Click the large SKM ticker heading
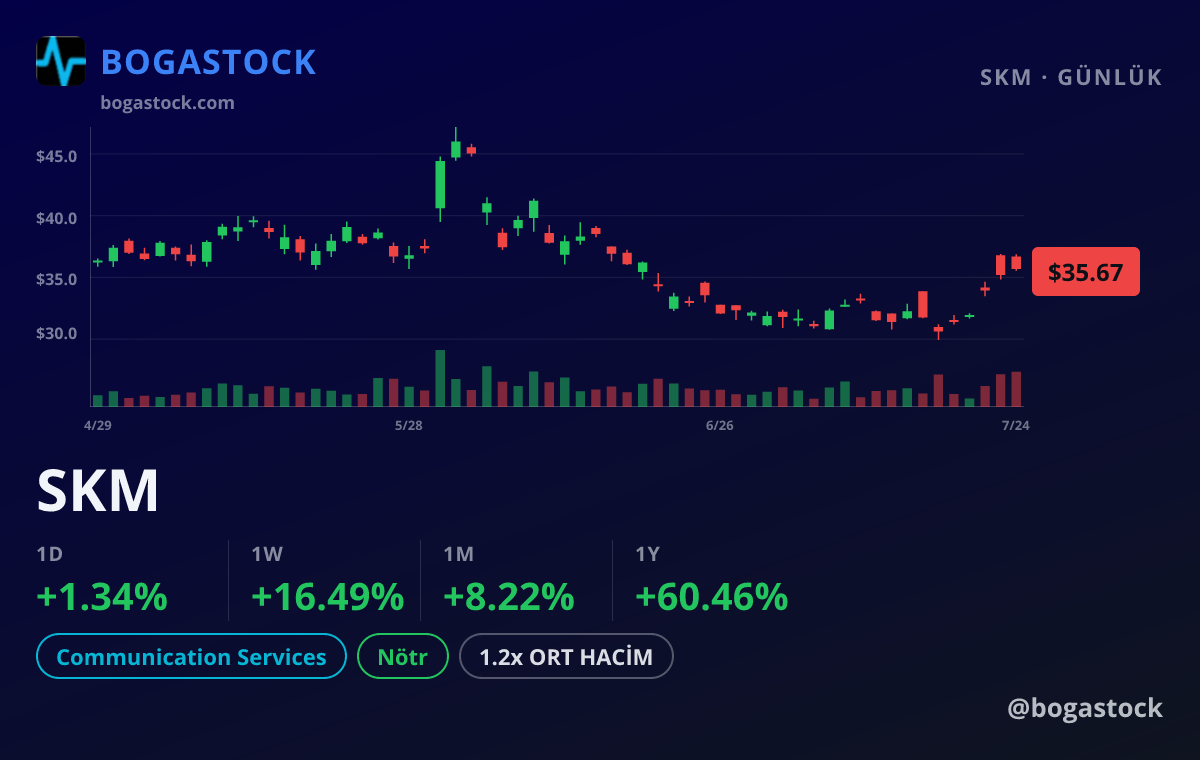Viewport: 1200px width, 760px height. [98, 491]
